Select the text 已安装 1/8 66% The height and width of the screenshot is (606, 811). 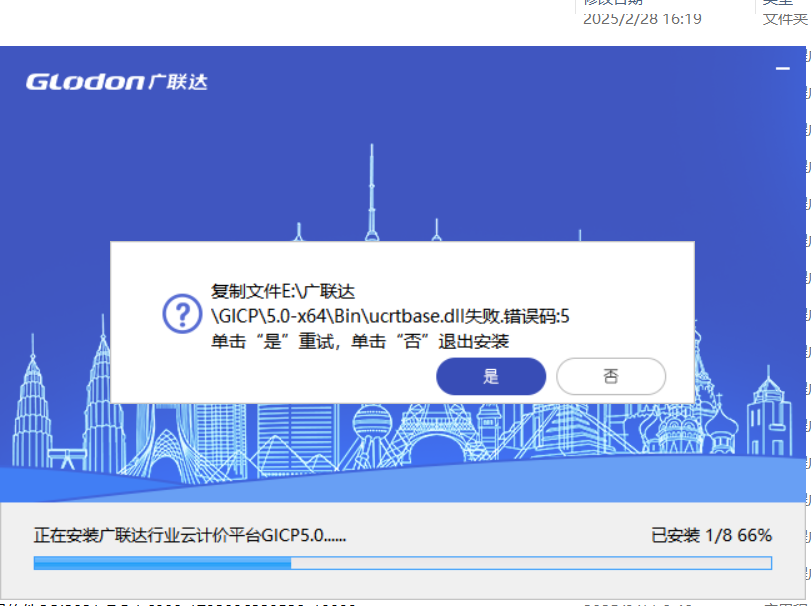[x=711, y=535]
